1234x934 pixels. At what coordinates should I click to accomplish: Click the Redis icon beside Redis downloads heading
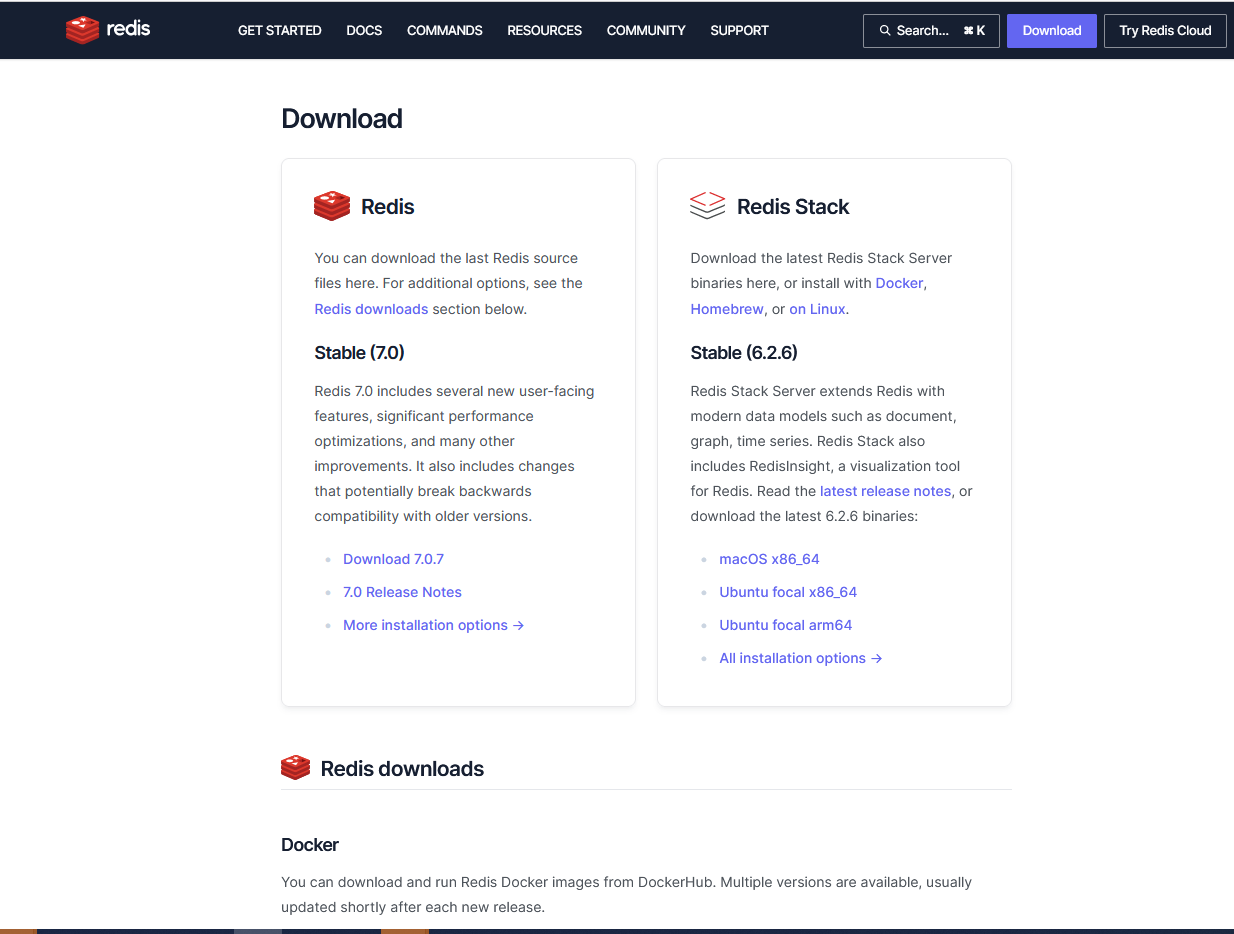coord(295,767)
